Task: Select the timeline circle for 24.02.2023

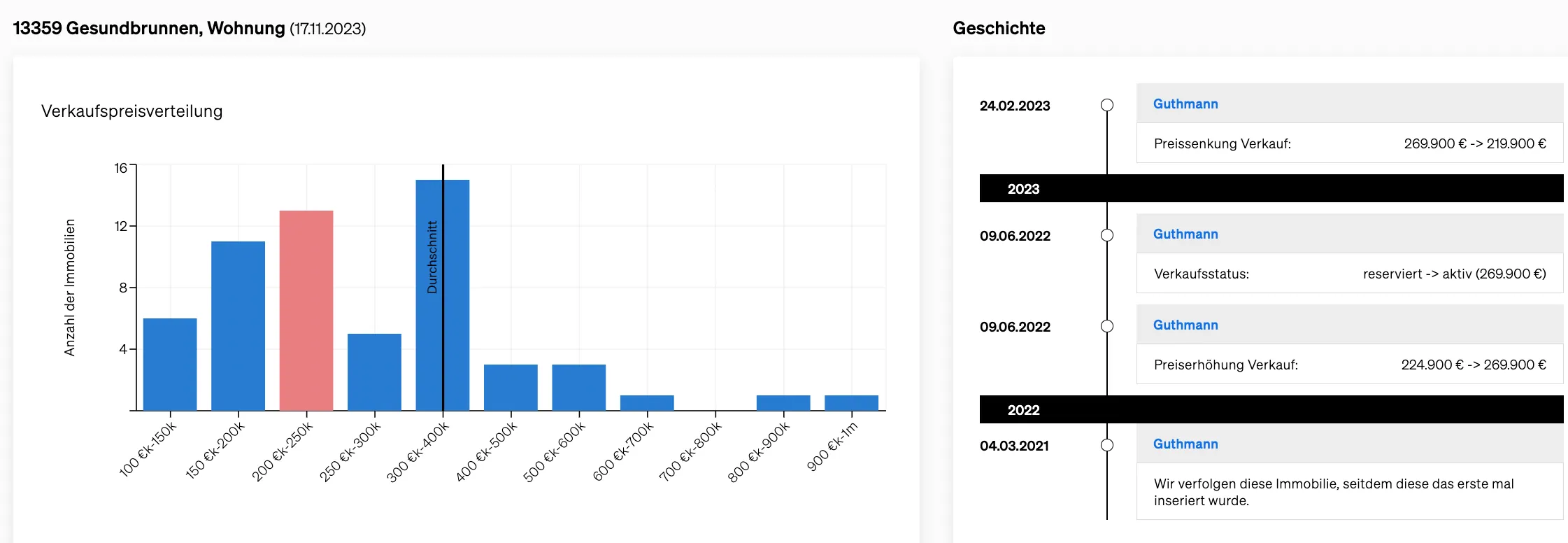Action: coord(1107,105)
